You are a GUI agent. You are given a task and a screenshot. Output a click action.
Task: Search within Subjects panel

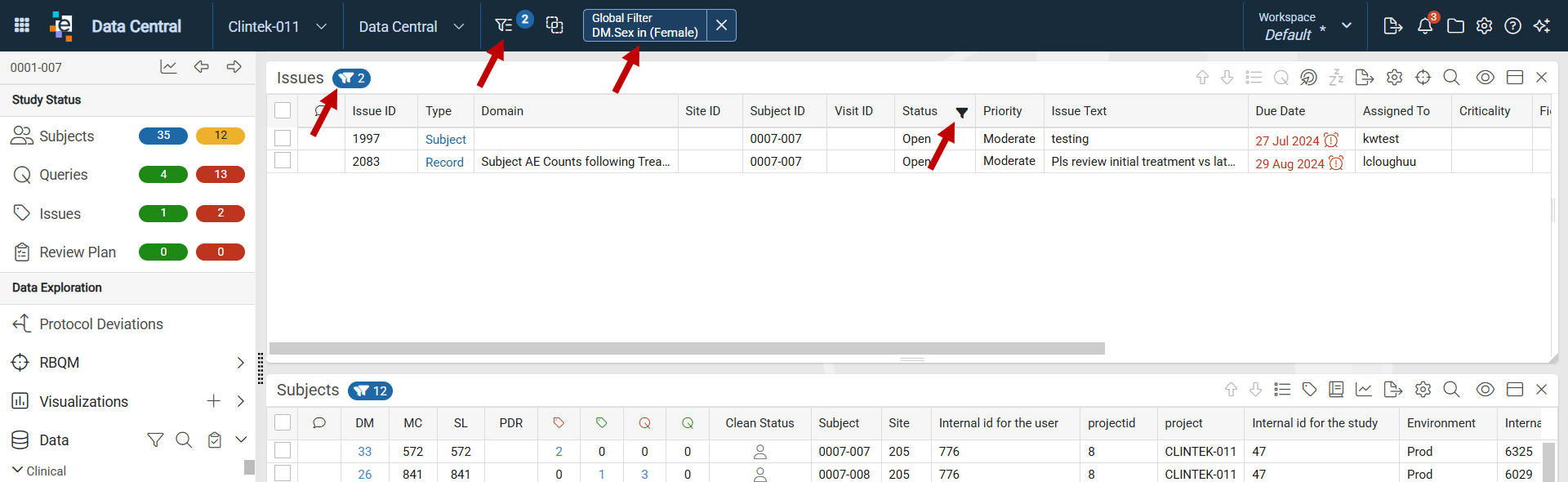tap(1451, 390)
